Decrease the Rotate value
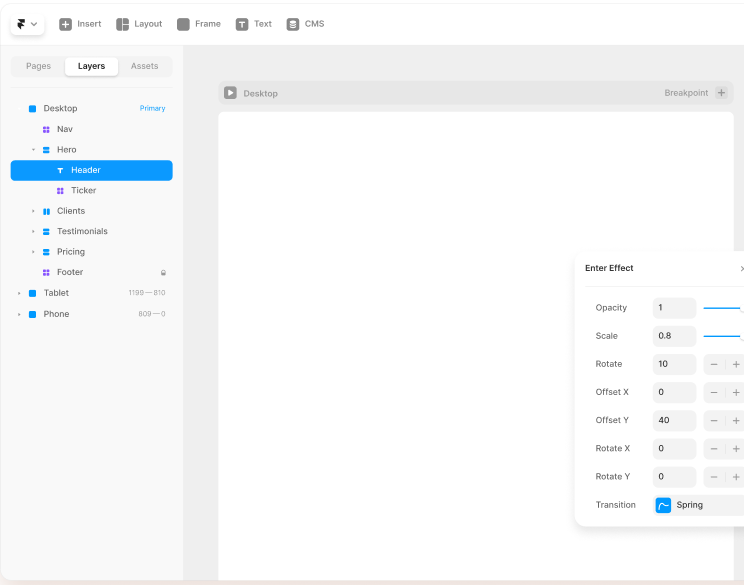Image resolution: width=744 pixels, height=585 pixels. [714, 364]
